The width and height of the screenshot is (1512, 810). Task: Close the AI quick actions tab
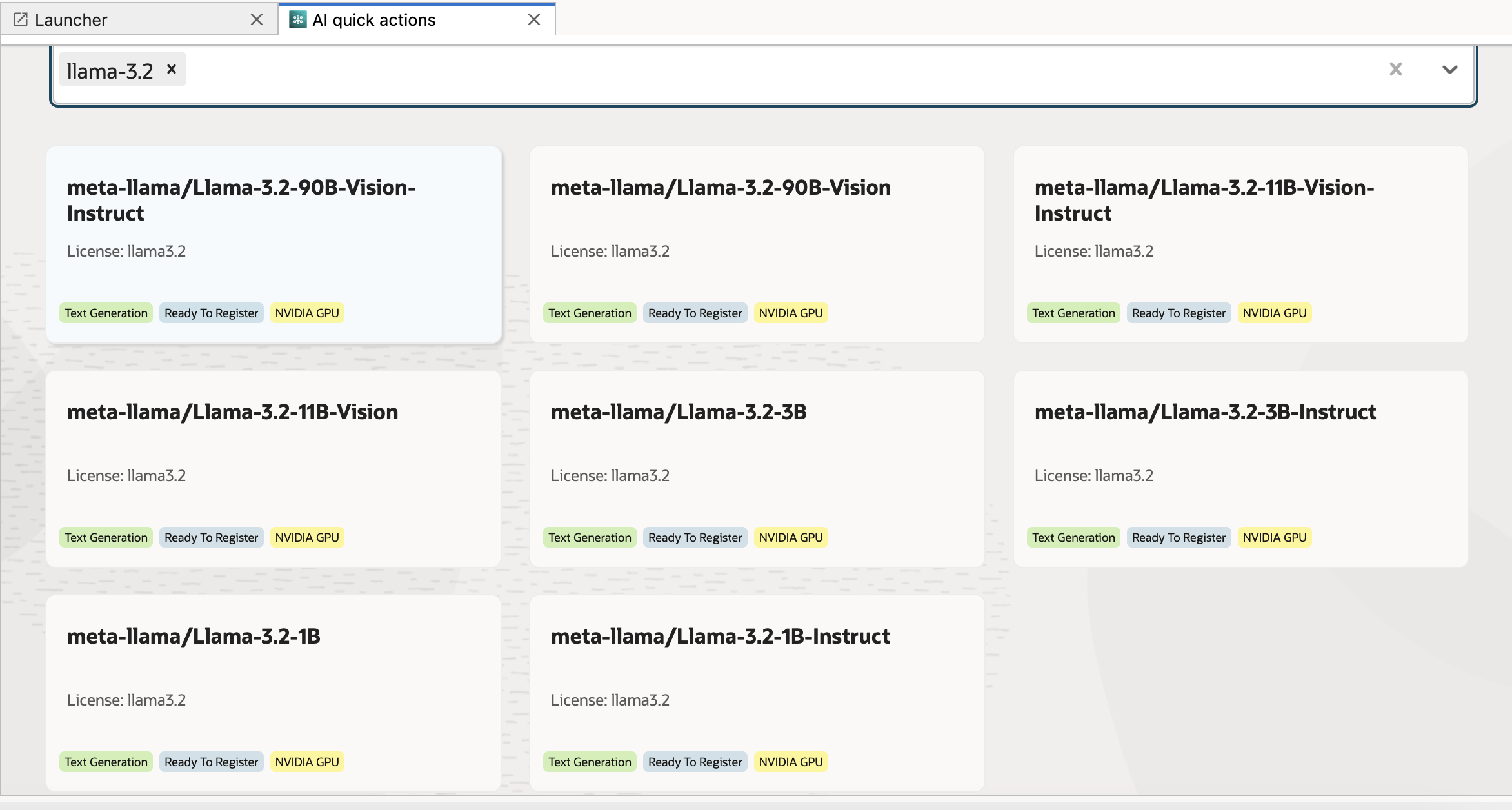click(x=533, y=19)
